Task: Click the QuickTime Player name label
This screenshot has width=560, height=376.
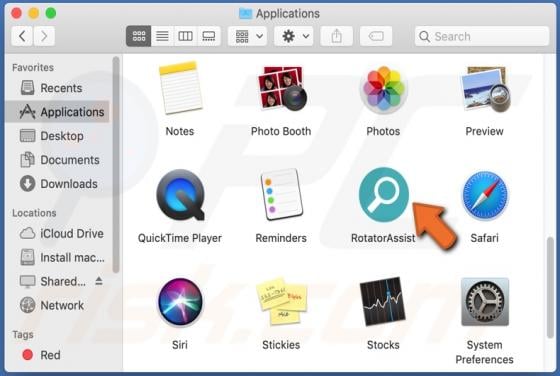Action: (180, 238)
